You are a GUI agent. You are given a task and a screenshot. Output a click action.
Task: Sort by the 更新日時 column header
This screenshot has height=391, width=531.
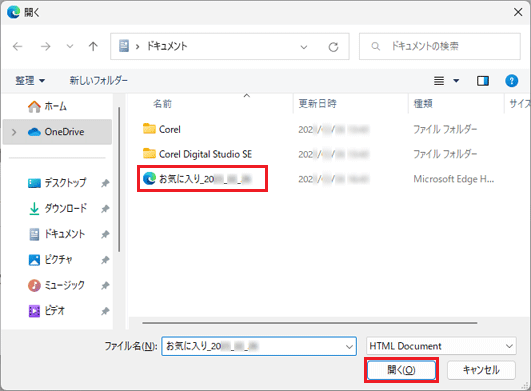pos(317,104)
